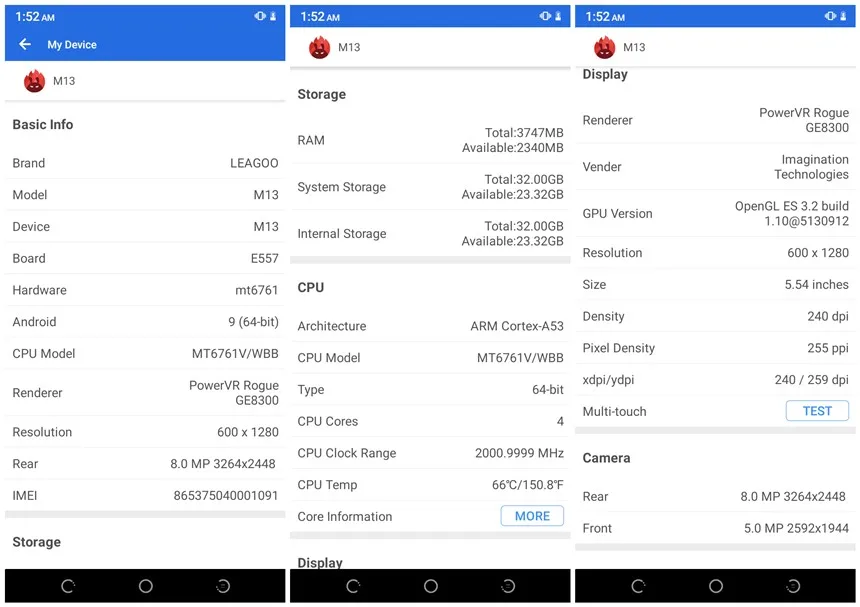This screenshot has height=607, width=860.
Task: Open Core Information with the MORE button
Action: click(x=532, y=516)
